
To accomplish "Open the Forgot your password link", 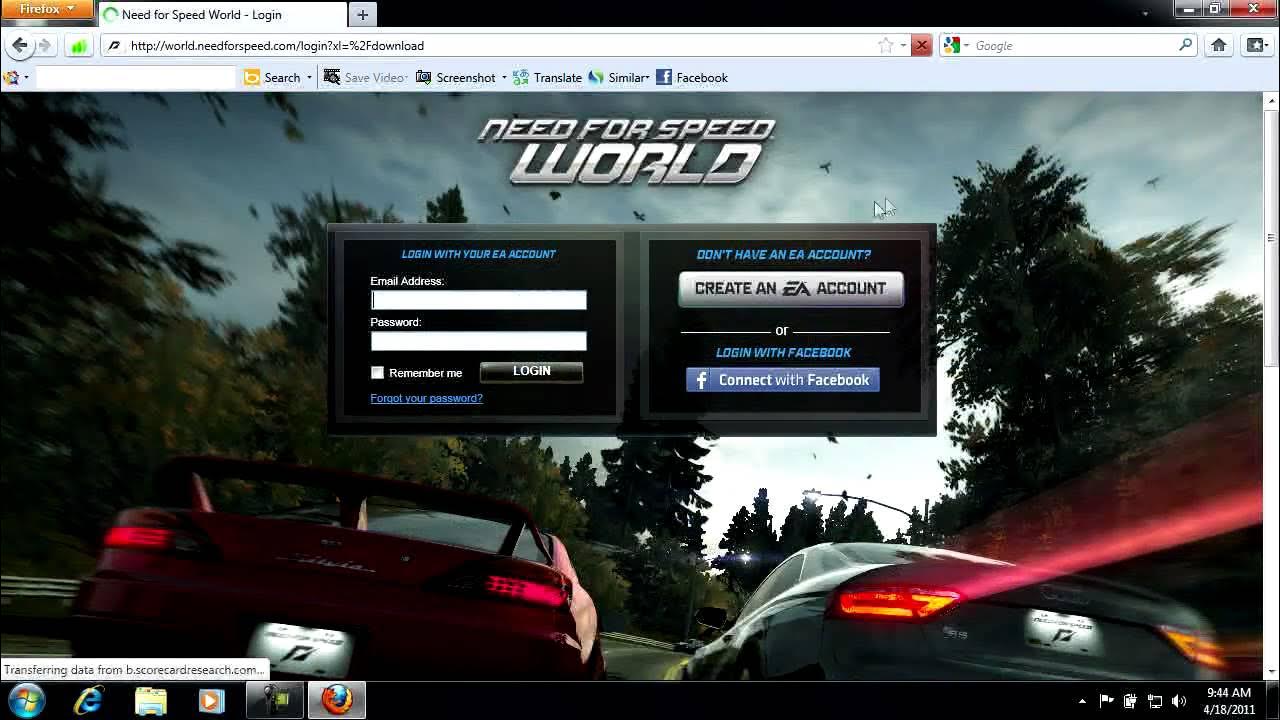I will point(426,398).
